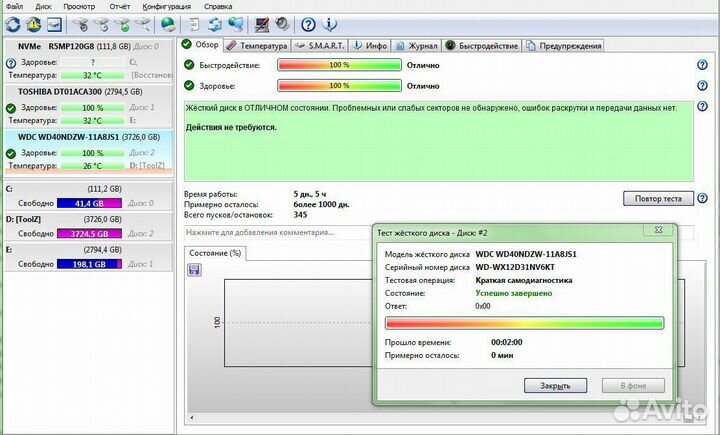The width and height of the screenshot is (720, 435).
Task: Switch to the Обзор tab
Action: (201, 45)
